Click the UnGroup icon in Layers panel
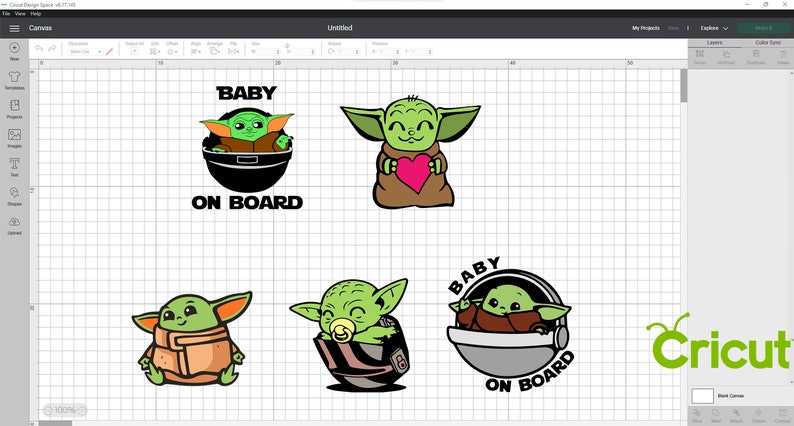Image resolution: width=794 pixels, height=426 pixels. pos(726,56)
